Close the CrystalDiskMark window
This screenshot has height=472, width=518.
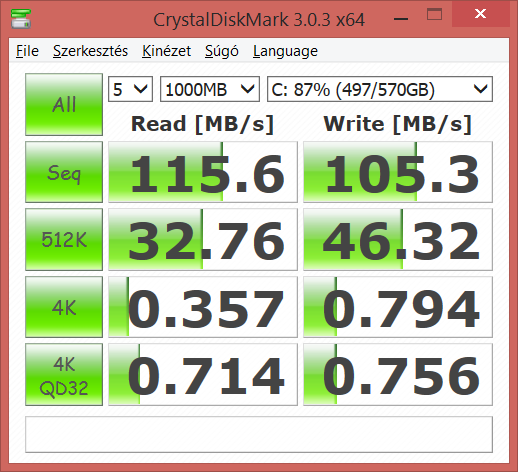(x=480, y=14)
